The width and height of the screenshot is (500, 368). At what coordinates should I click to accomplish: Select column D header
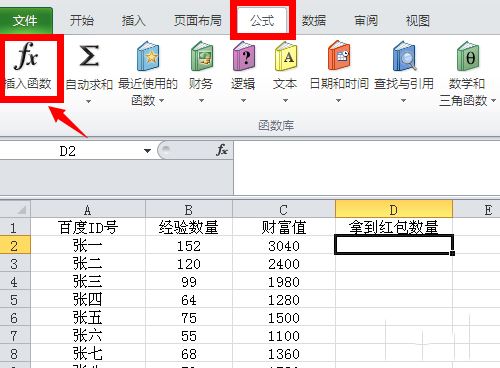[x=394, y=210]
